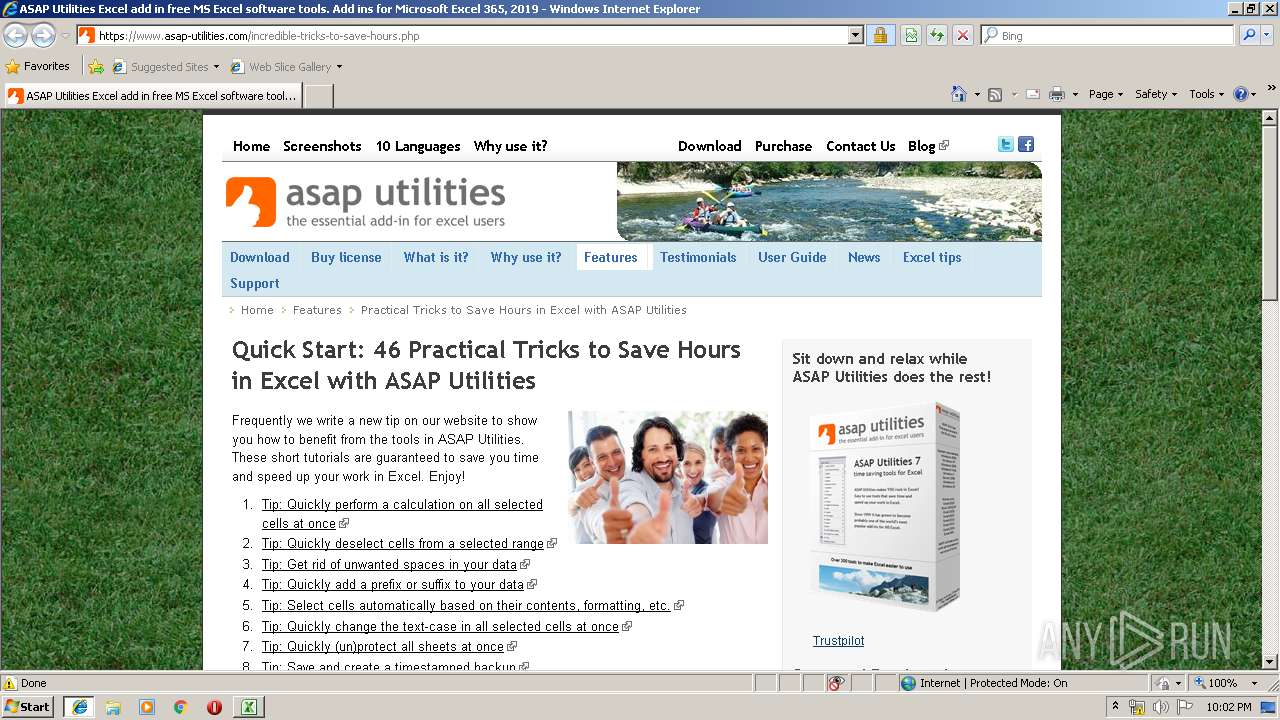1280x720 pixels.
Task: Stop loading with the red X icon
Action: point(963,35)
